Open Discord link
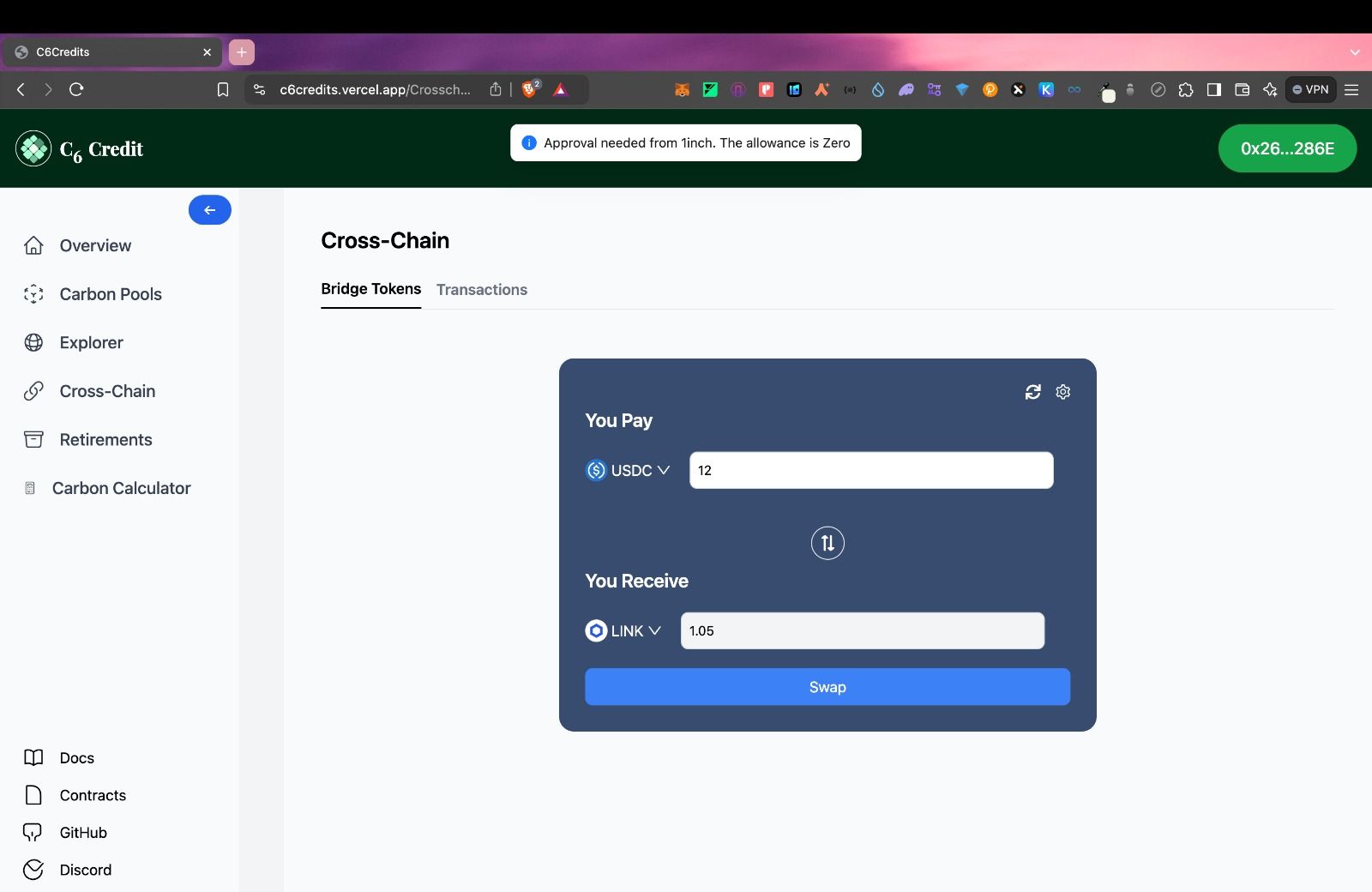Screen dimensions: 1372x892 pos(86,870)
